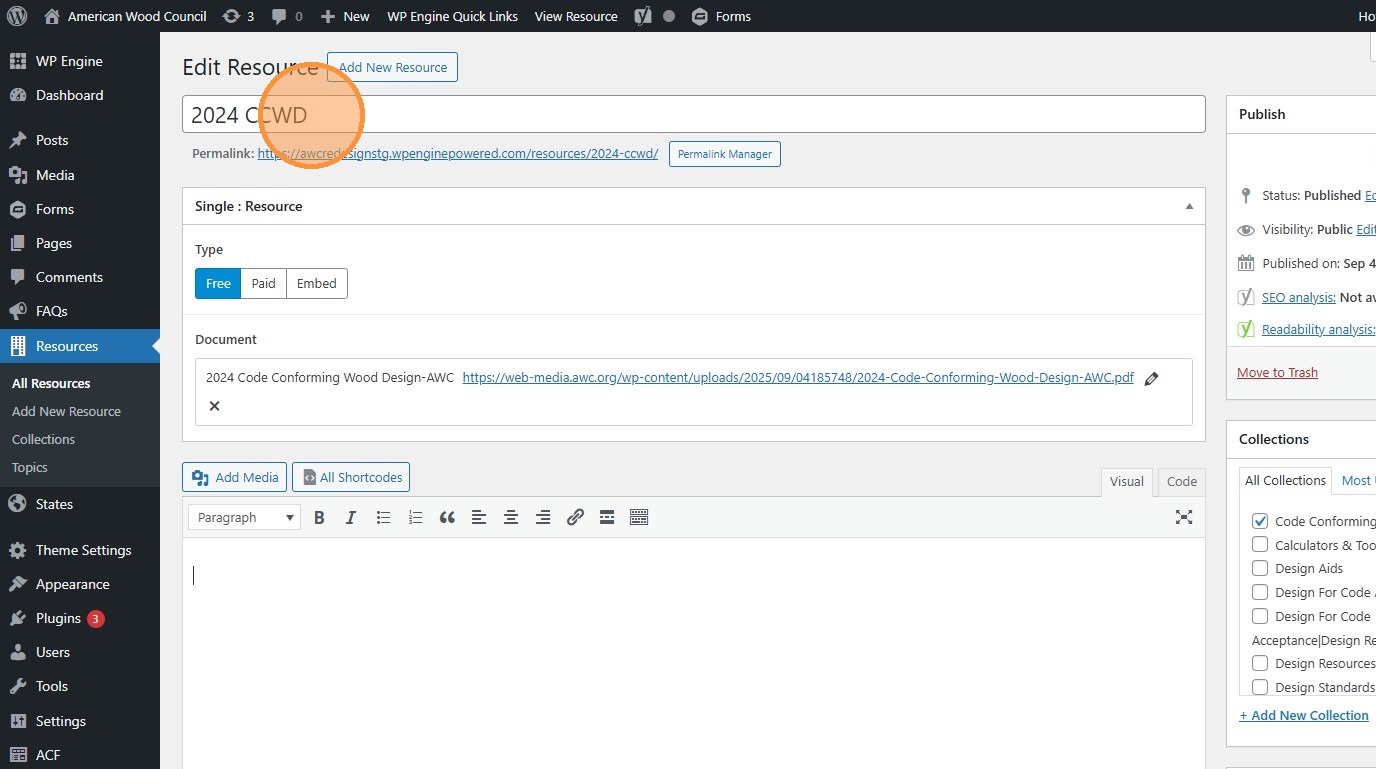
Task: Switch to the Code editor tab
Action: [x=1181, y=482]
